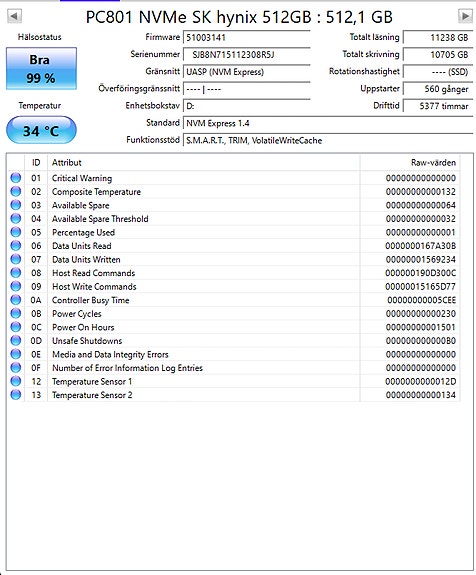Viewport: 476px width, 575px height.
Task: Click status icon for Controller Busy Time
Action: click(16, 300)
